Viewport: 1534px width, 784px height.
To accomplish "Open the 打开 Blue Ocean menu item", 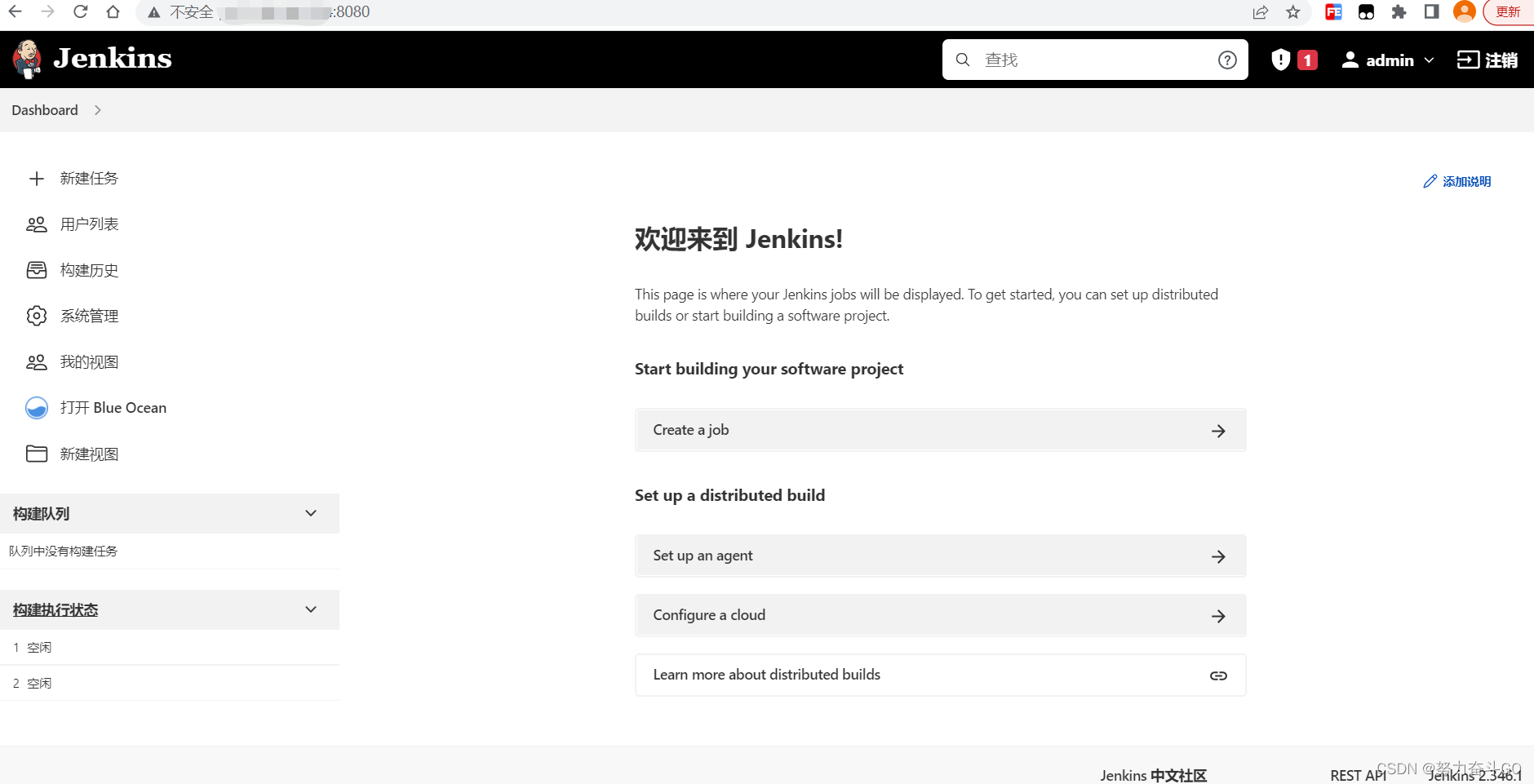I will click(113, 408).
